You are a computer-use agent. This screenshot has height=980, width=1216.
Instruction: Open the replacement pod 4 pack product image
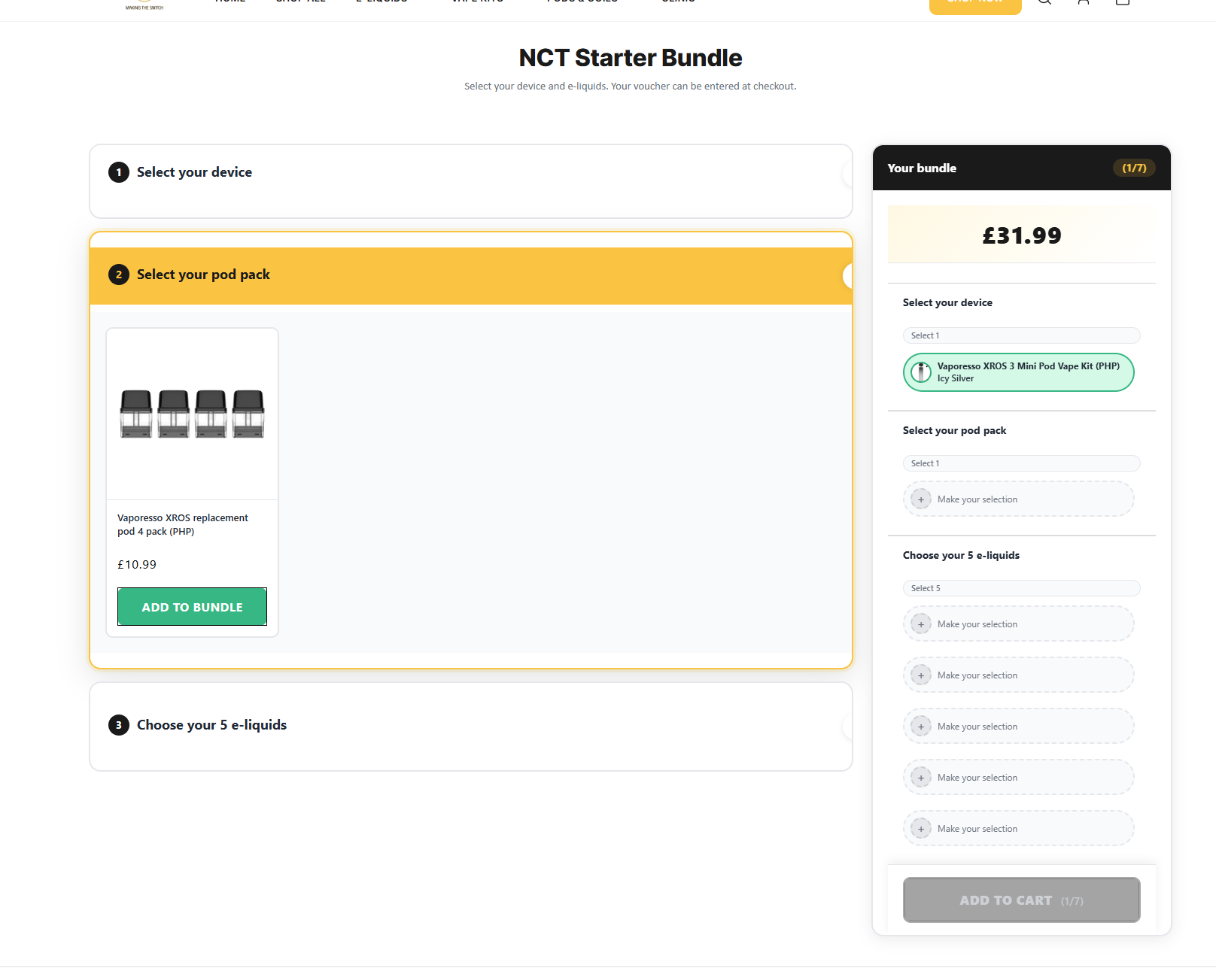[193, 414]
